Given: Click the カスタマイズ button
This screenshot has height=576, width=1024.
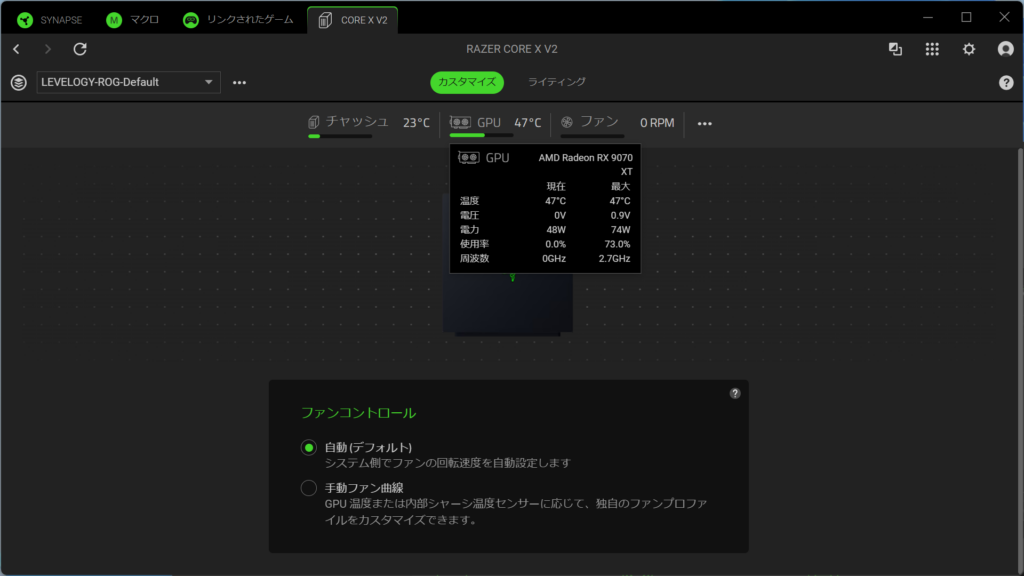Looking at the screenshot, I should tap(467, 82).
